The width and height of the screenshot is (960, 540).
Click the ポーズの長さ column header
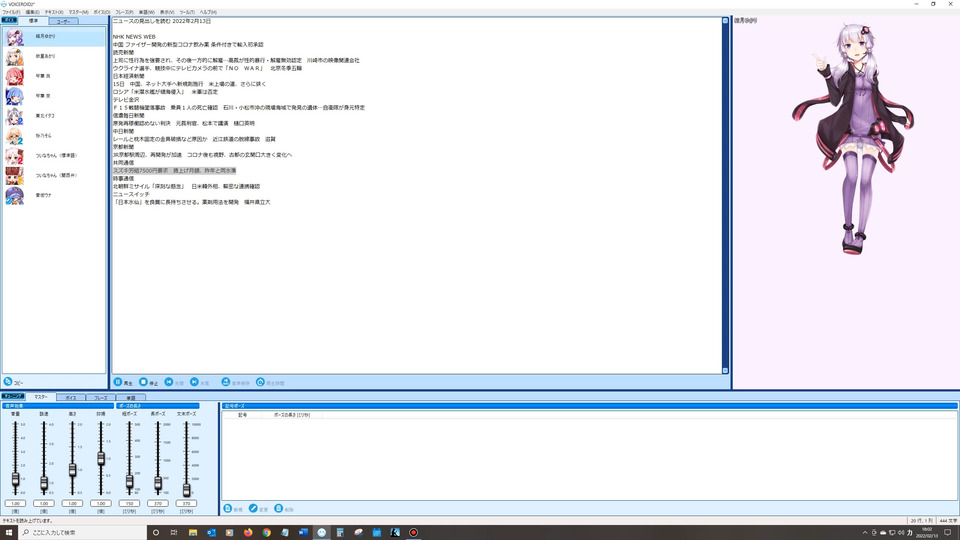tap(292, 415)
